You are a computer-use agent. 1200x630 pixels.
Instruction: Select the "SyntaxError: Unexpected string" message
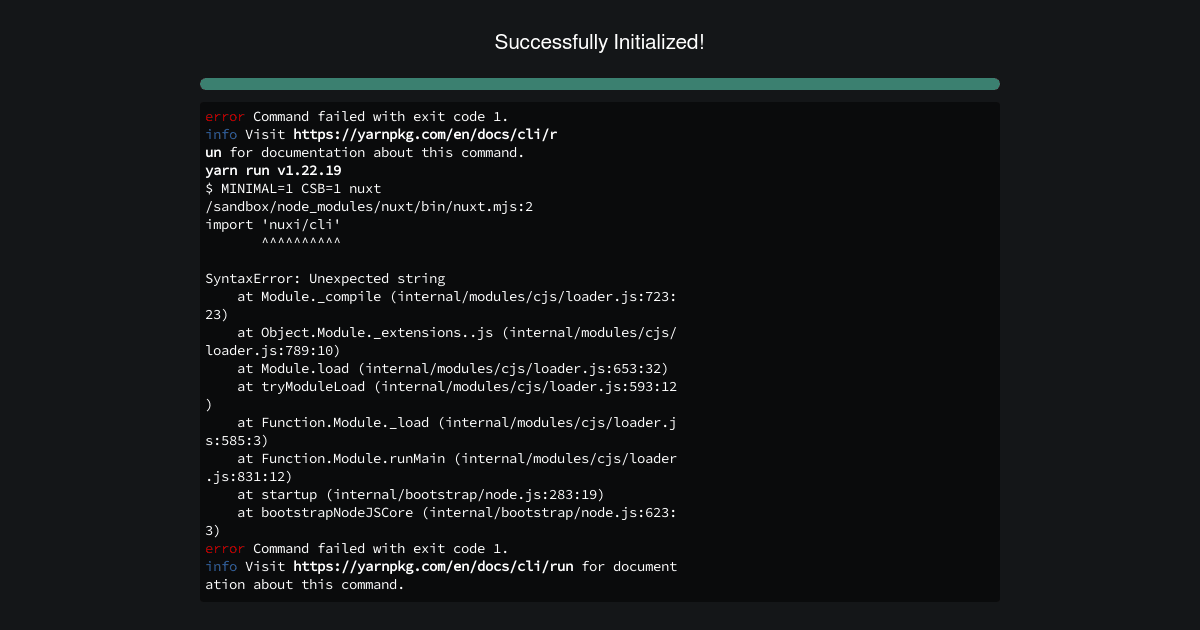coord(325,278)
